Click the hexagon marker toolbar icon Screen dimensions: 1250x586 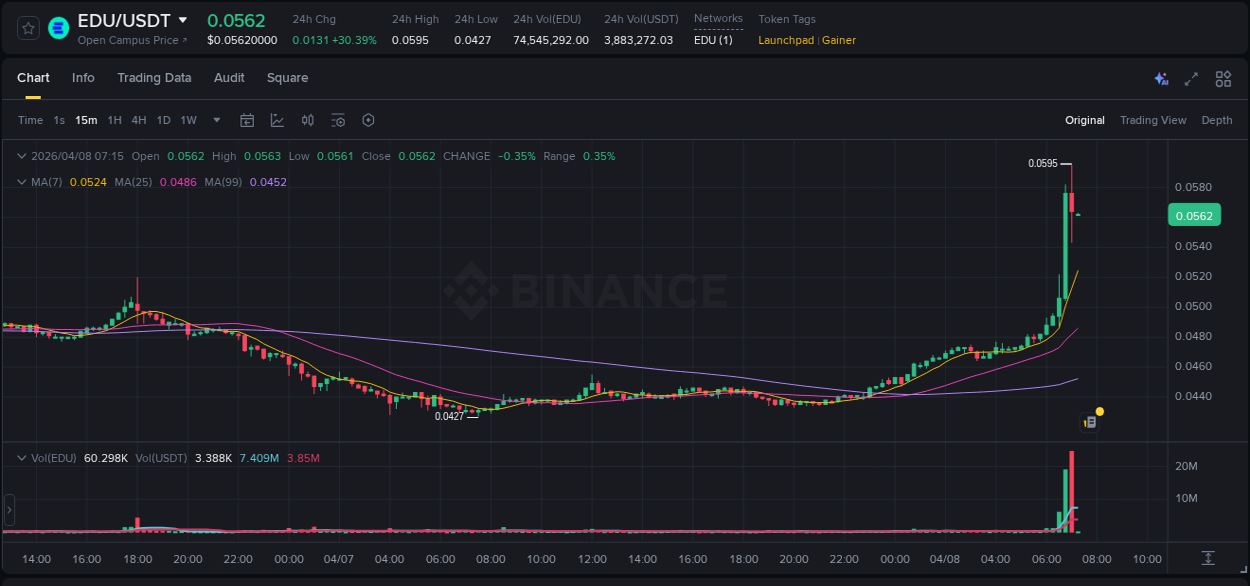pyautogui.click(x=368, y=120)
